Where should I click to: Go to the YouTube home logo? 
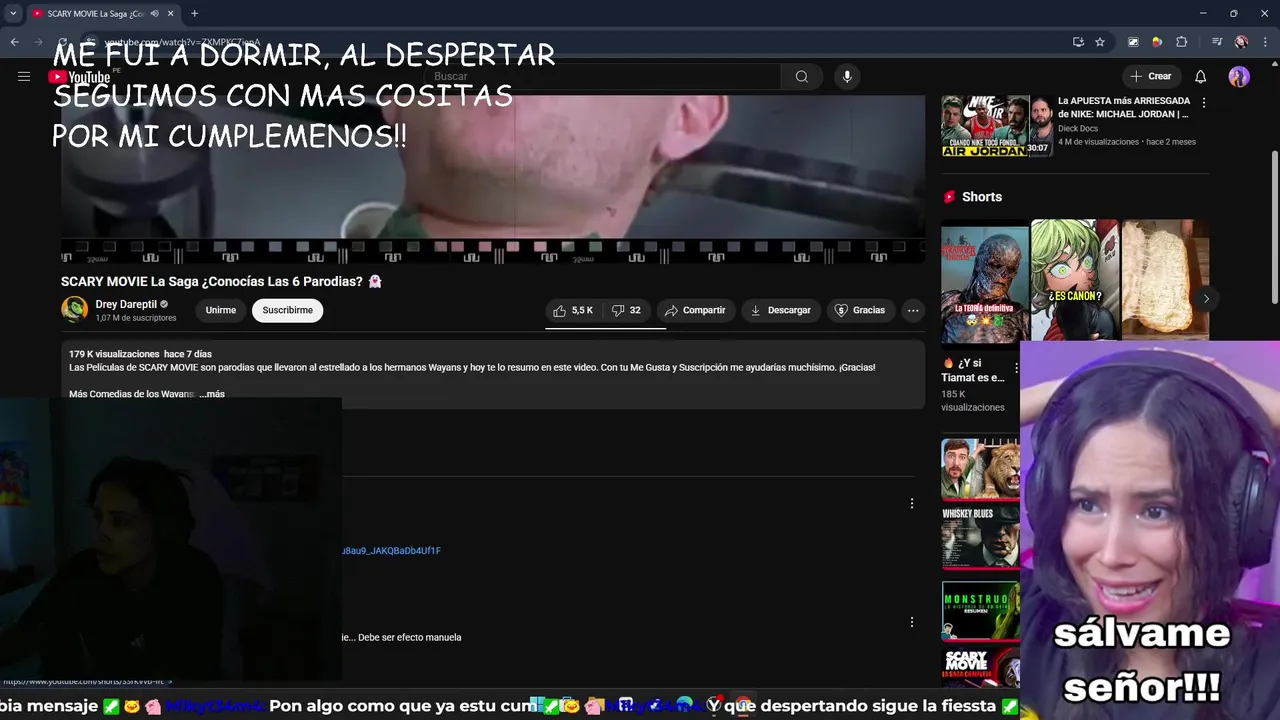[x=80, y=77]
